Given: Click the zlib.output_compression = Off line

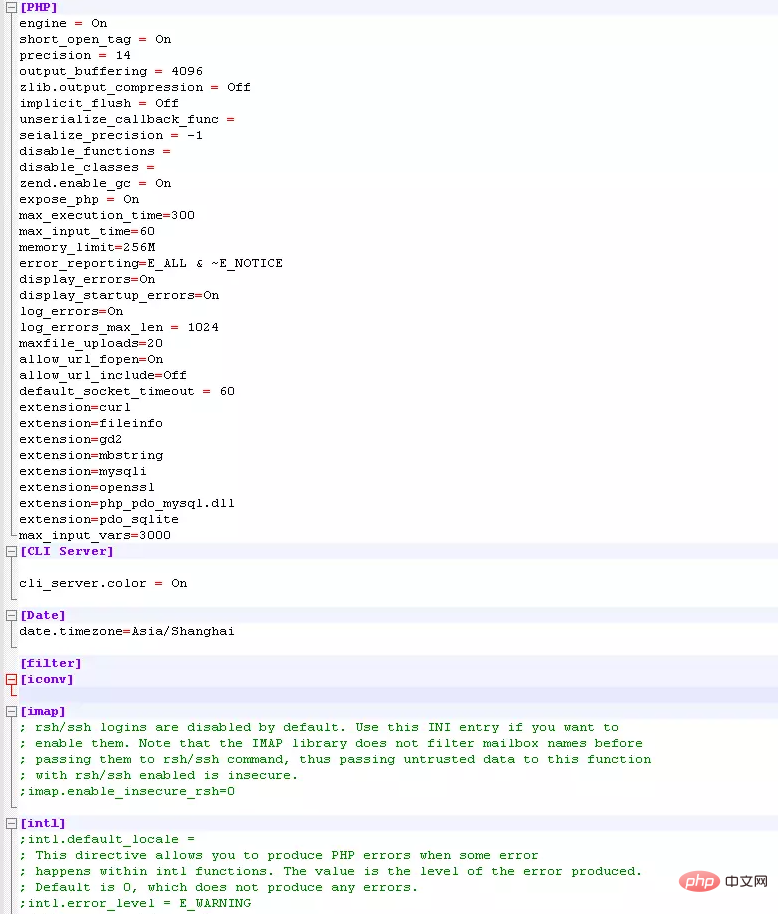Looking at the screenshot, I should [135, 87].
